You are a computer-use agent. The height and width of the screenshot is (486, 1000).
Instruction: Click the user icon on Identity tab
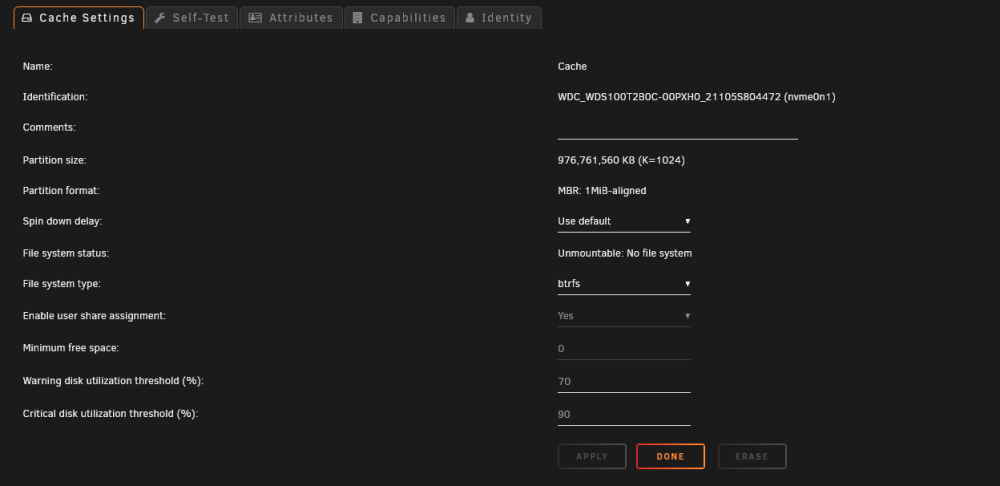point(470,18)
